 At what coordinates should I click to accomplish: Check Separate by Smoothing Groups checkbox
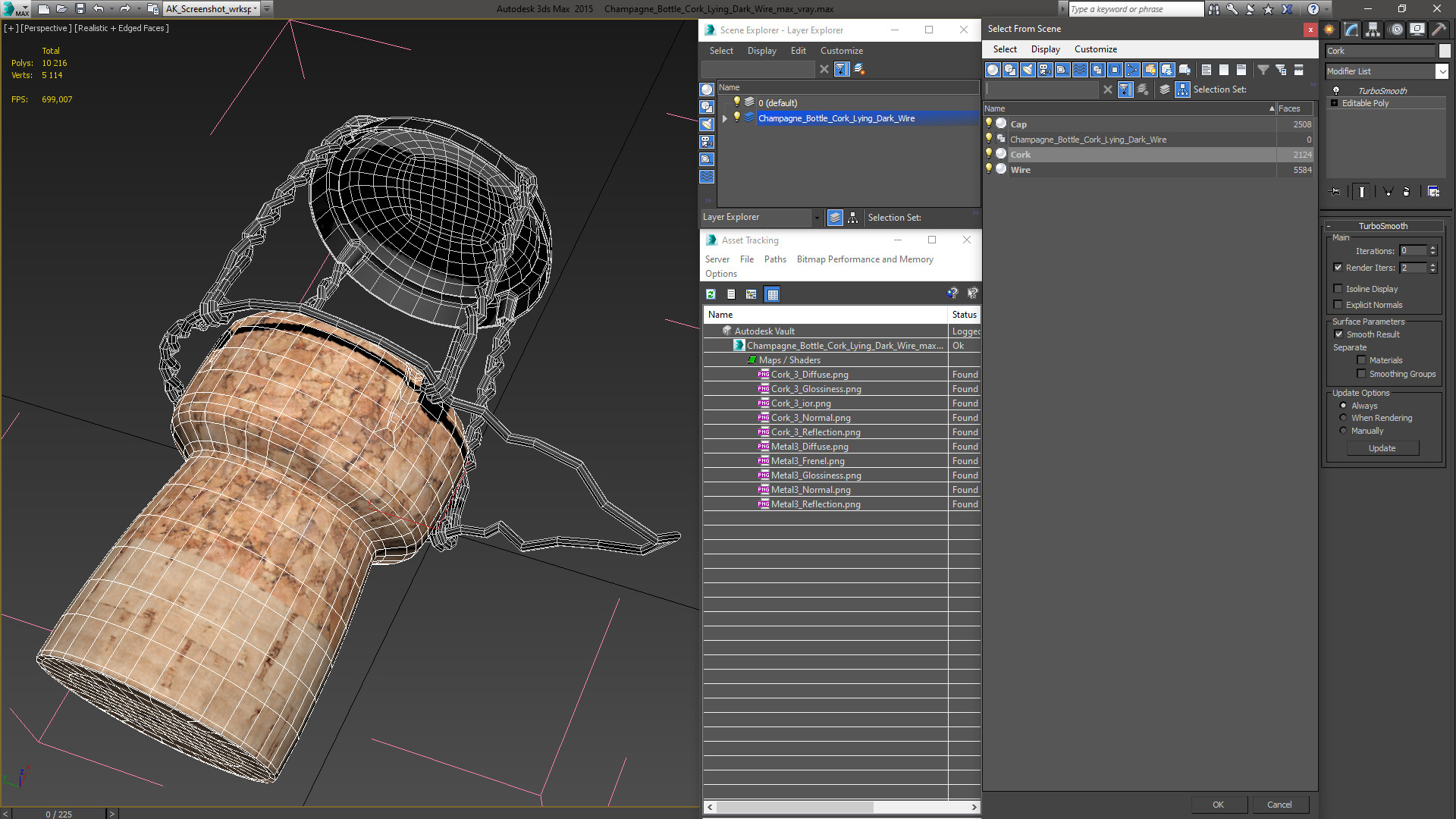pos(1361,374)
